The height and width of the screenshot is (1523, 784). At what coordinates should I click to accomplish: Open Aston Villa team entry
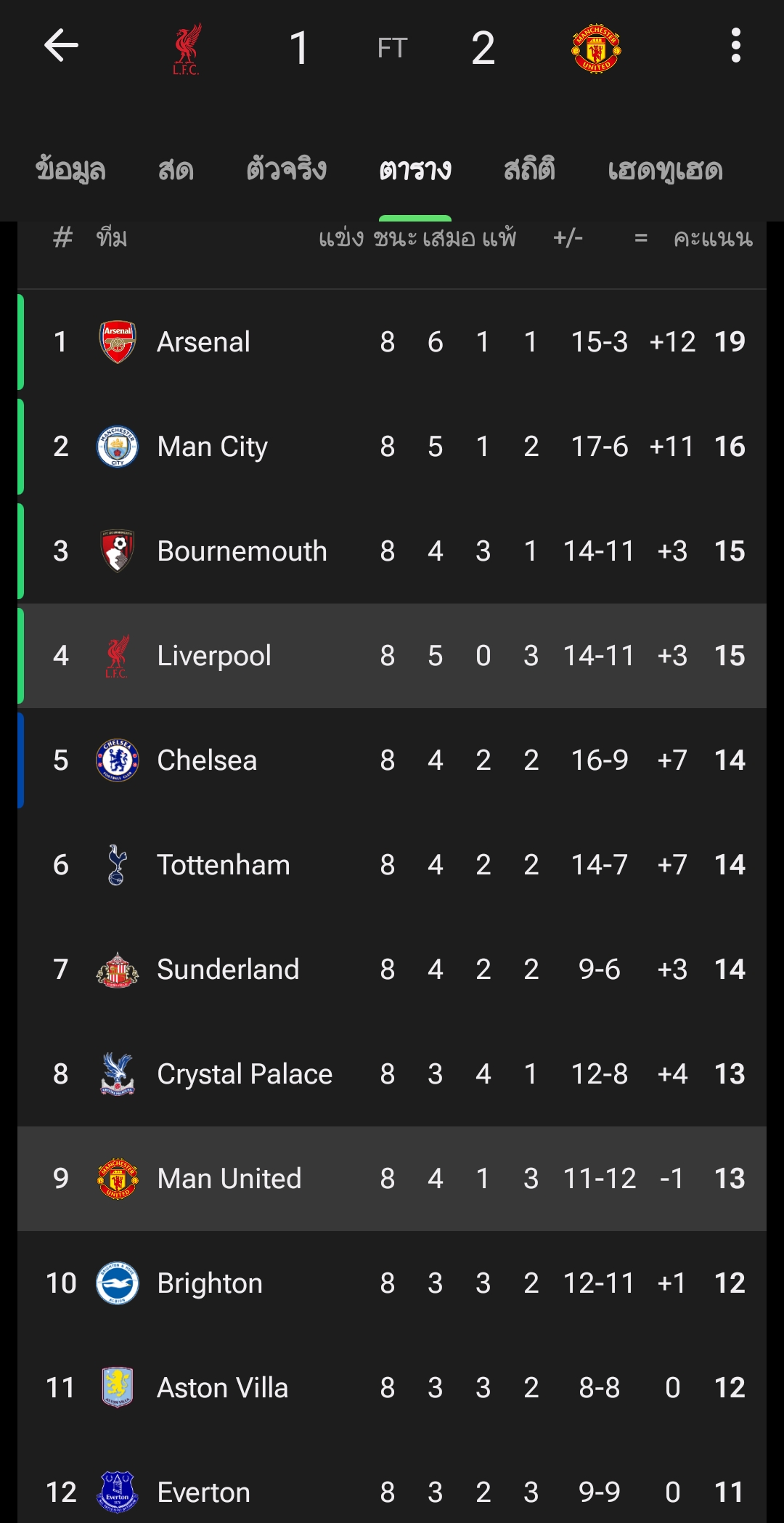(x=222, y=1388)
